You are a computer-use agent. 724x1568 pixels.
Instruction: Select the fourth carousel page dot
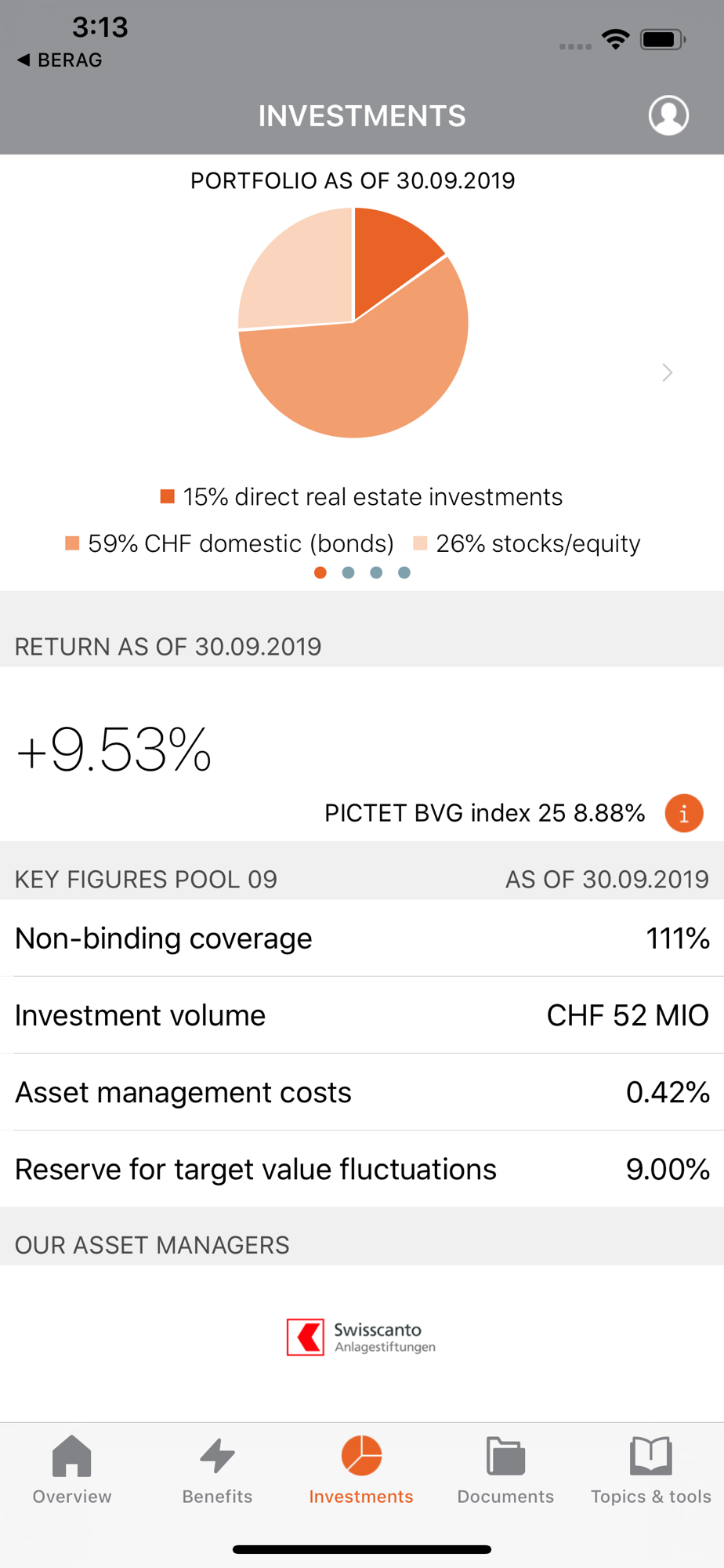[x=404, y=572]
